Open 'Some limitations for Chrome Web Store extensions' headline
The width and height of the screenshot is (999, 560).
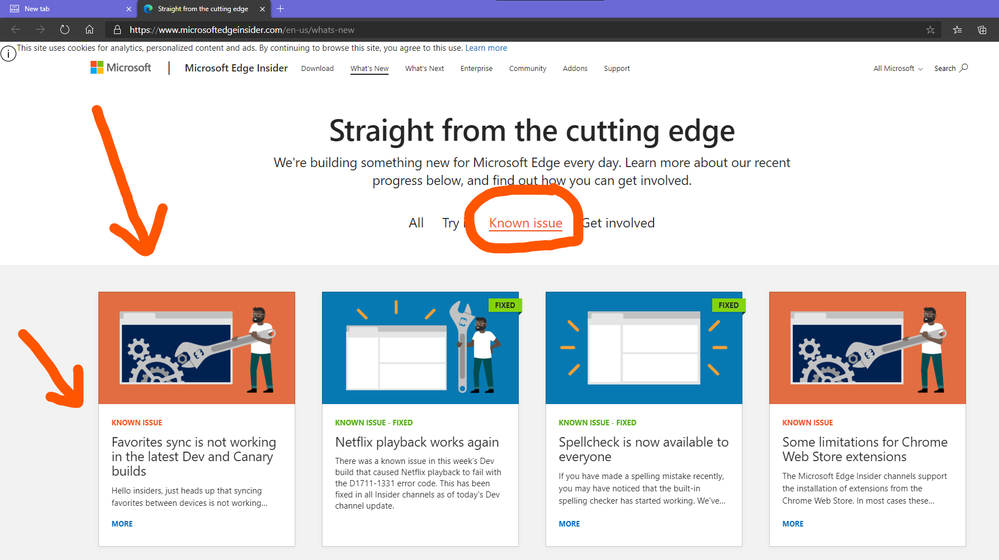click(865, 449)
